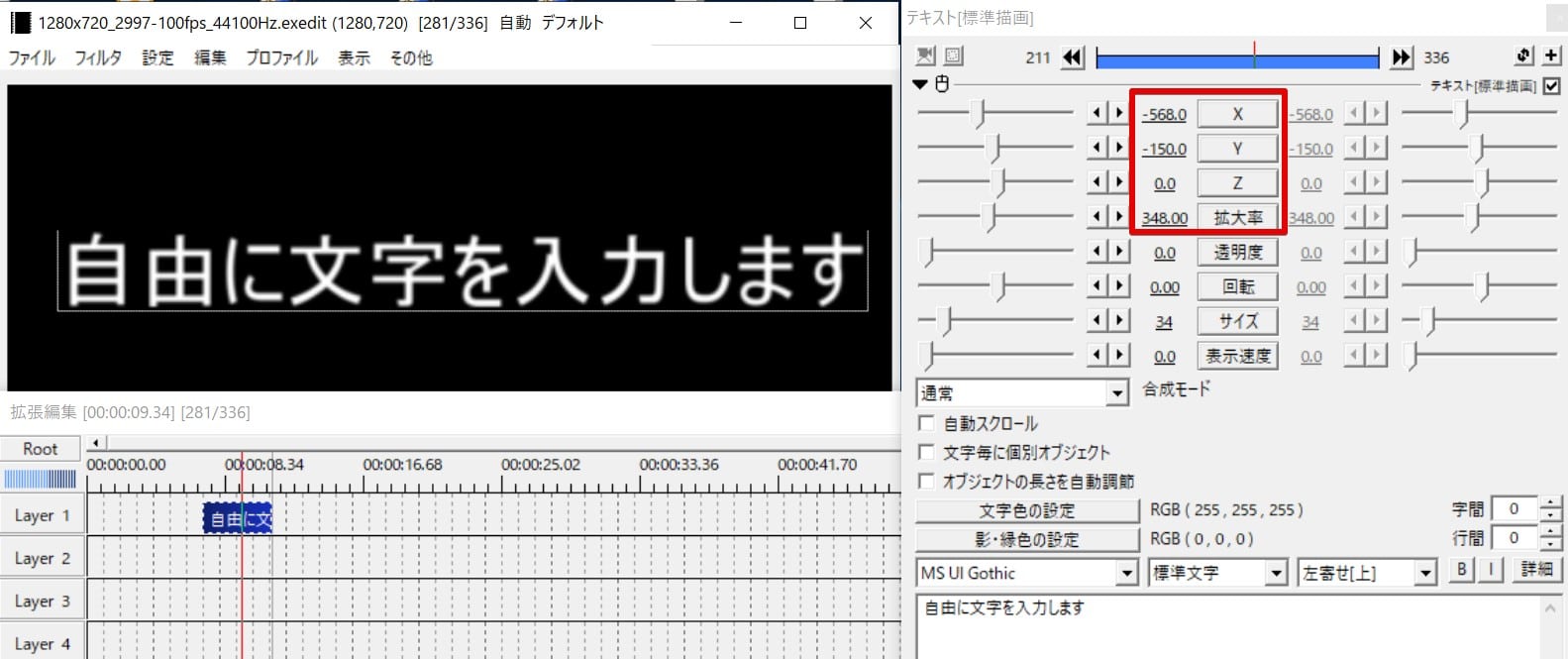Open the 合成モード dropdown showing 通常

coord(1022,393)
